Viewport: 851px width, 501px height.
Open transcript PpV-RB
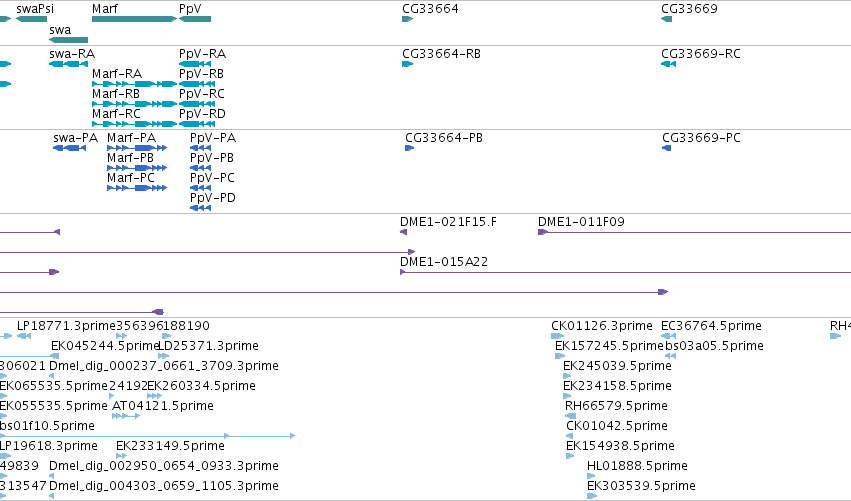tap(201, 74)
